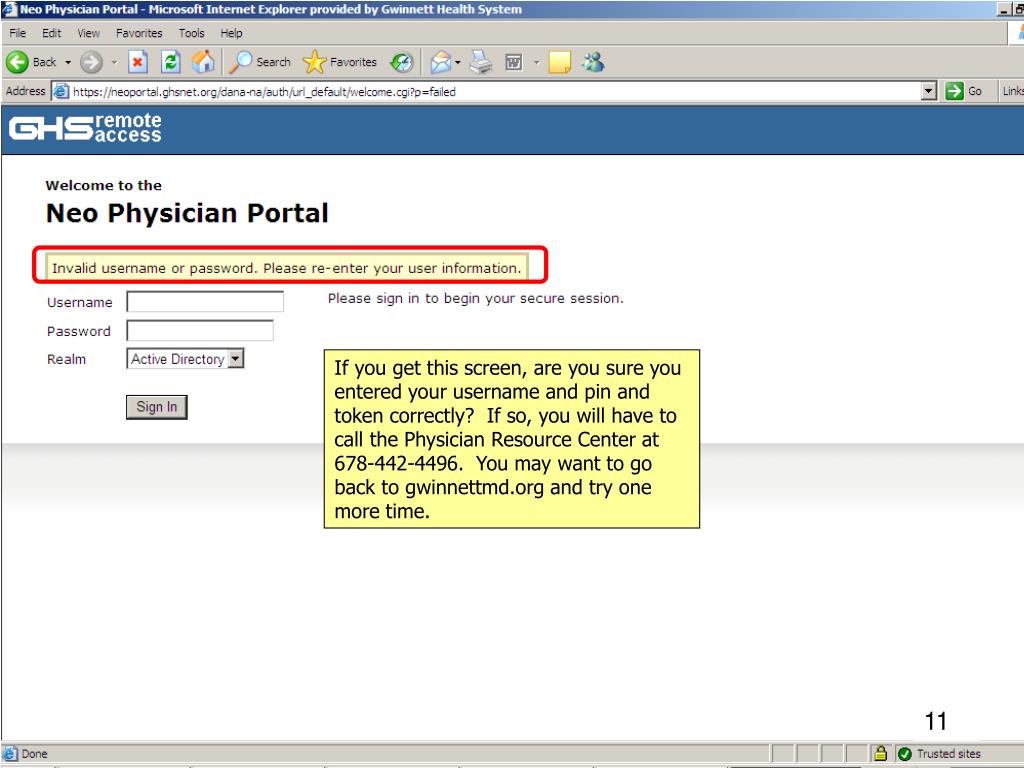This screenshot has height=768, width=1024.
Task: Open the File menu
Action: click(18, 33)
